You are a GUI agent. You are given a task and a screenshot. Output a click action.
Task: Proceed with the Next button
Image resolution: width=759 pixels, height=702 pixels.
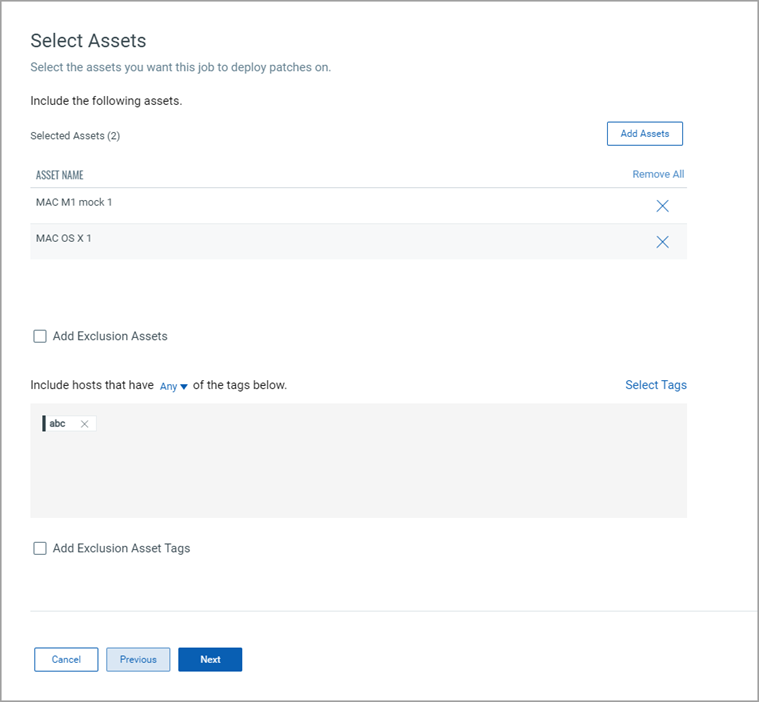pyautogui.click(x=210, y=660)
